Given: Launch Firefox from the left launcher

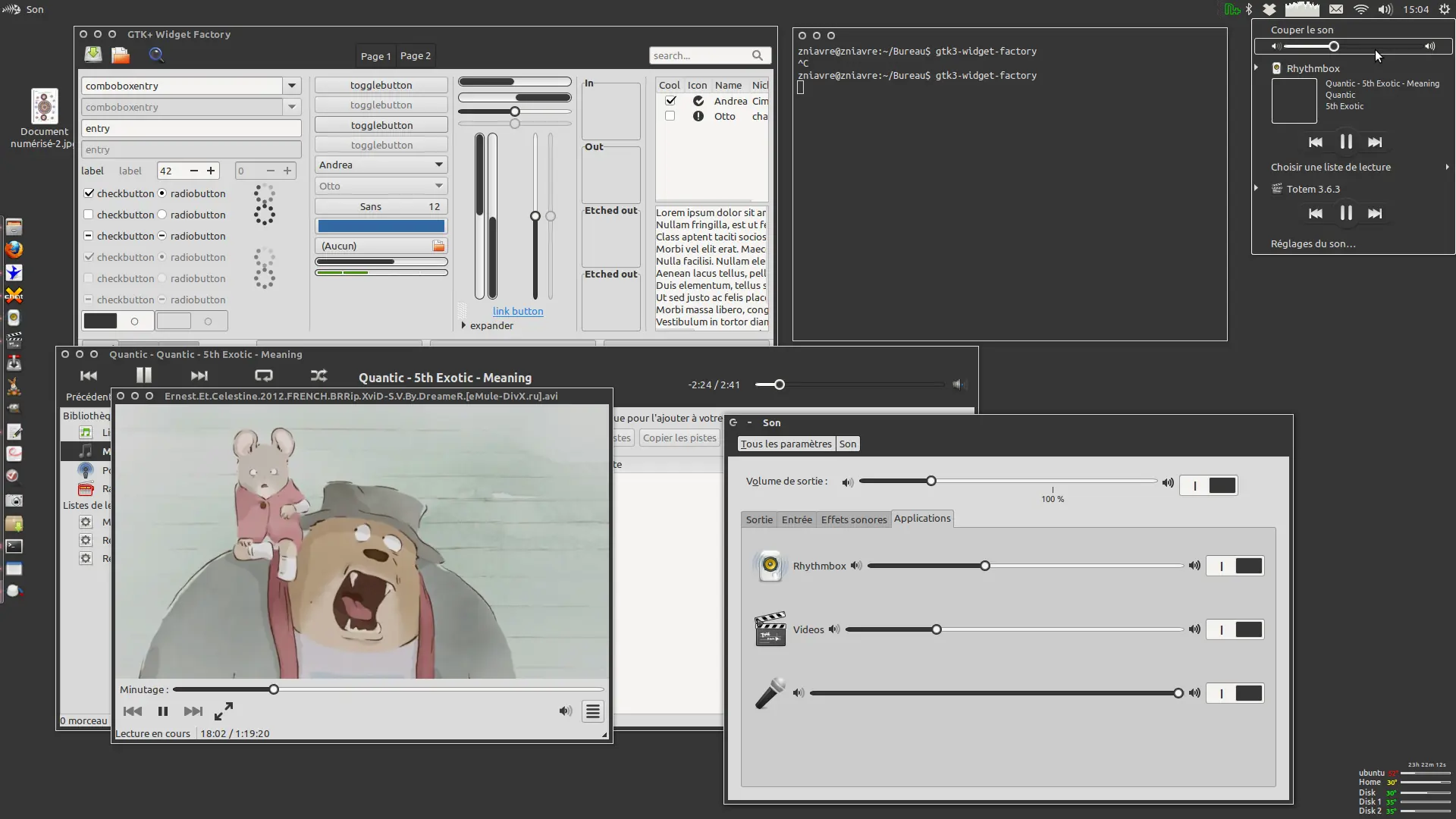Looking at the screenshot, I should (14, 249).
